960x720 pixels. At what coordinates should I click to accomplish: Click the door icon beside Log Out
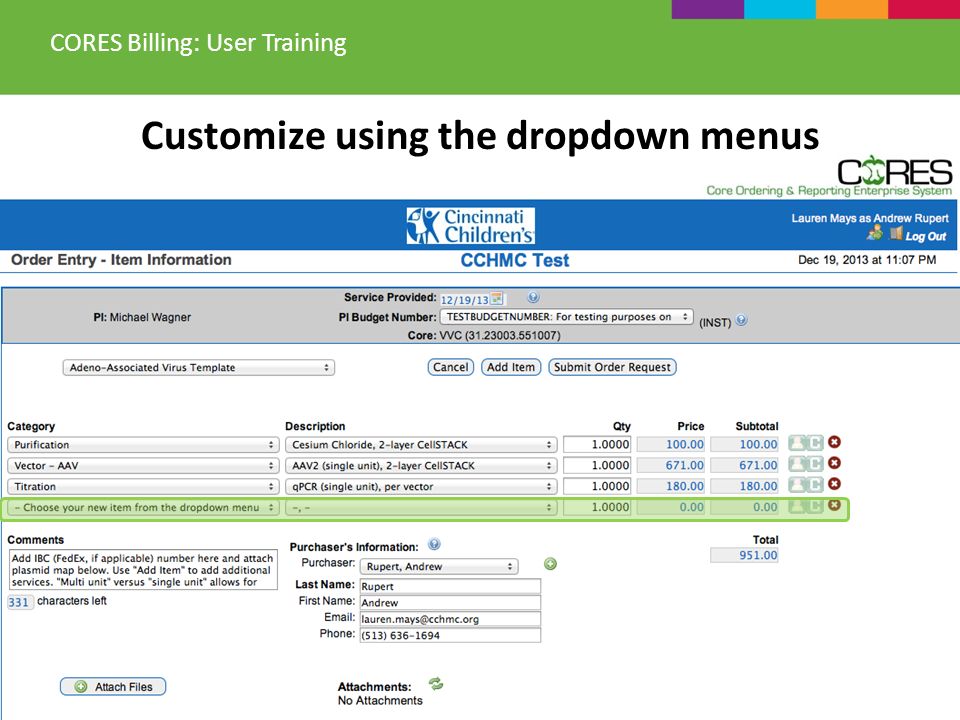click(x=896, y=233)
